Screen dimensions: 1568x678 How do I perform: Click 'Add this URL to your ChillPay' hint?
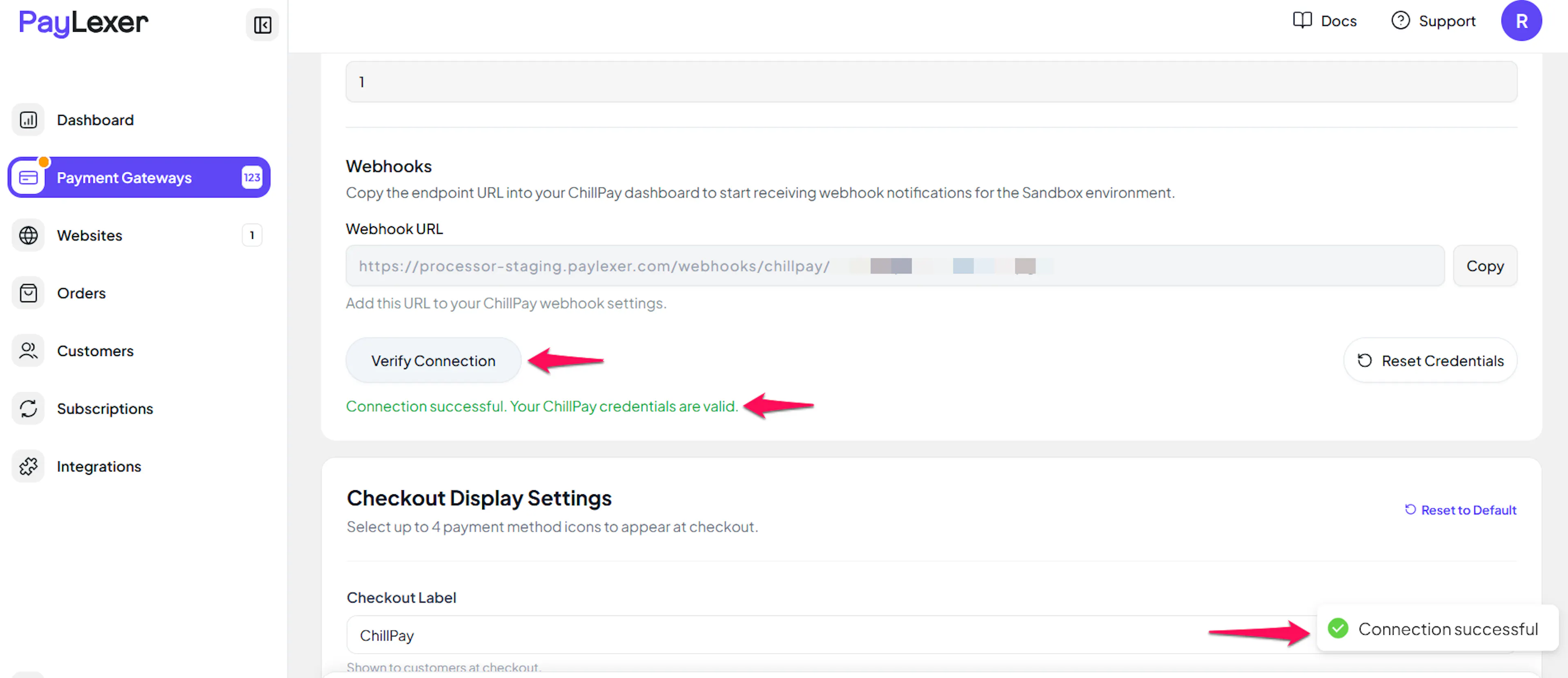coord(506,303)
